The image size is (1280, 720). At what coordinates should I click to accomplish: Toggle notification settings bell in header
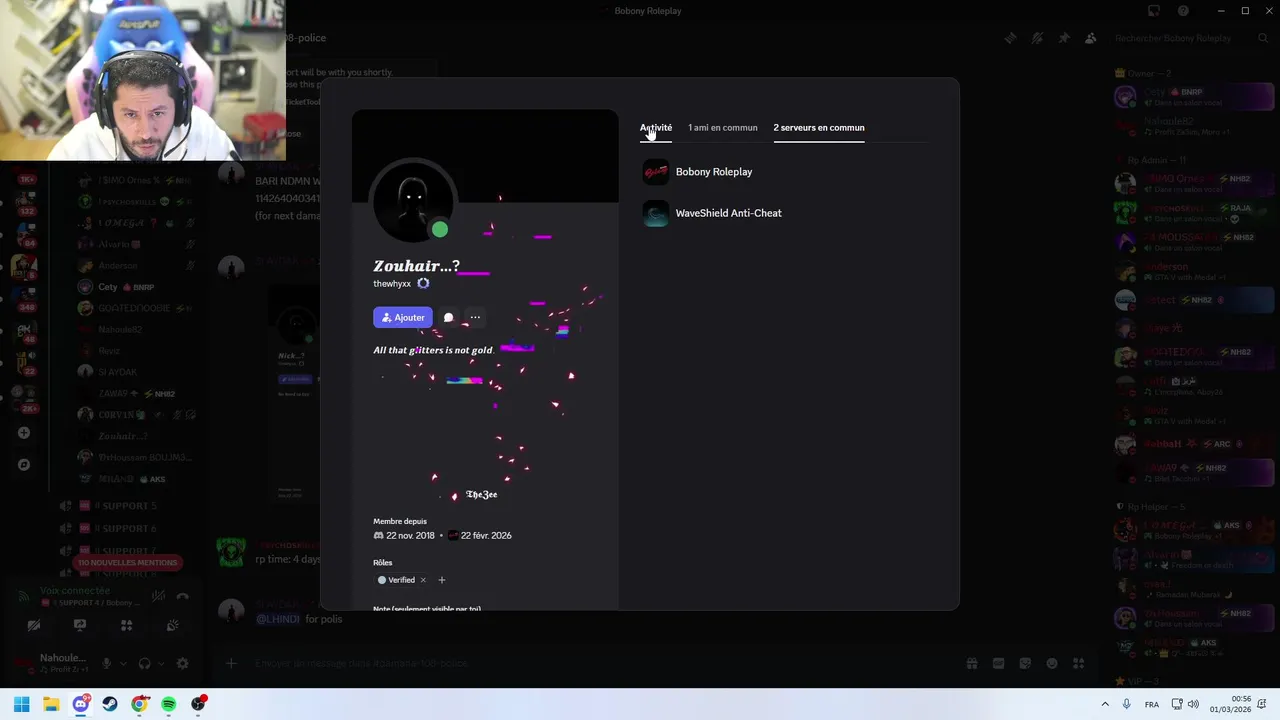1037,38
